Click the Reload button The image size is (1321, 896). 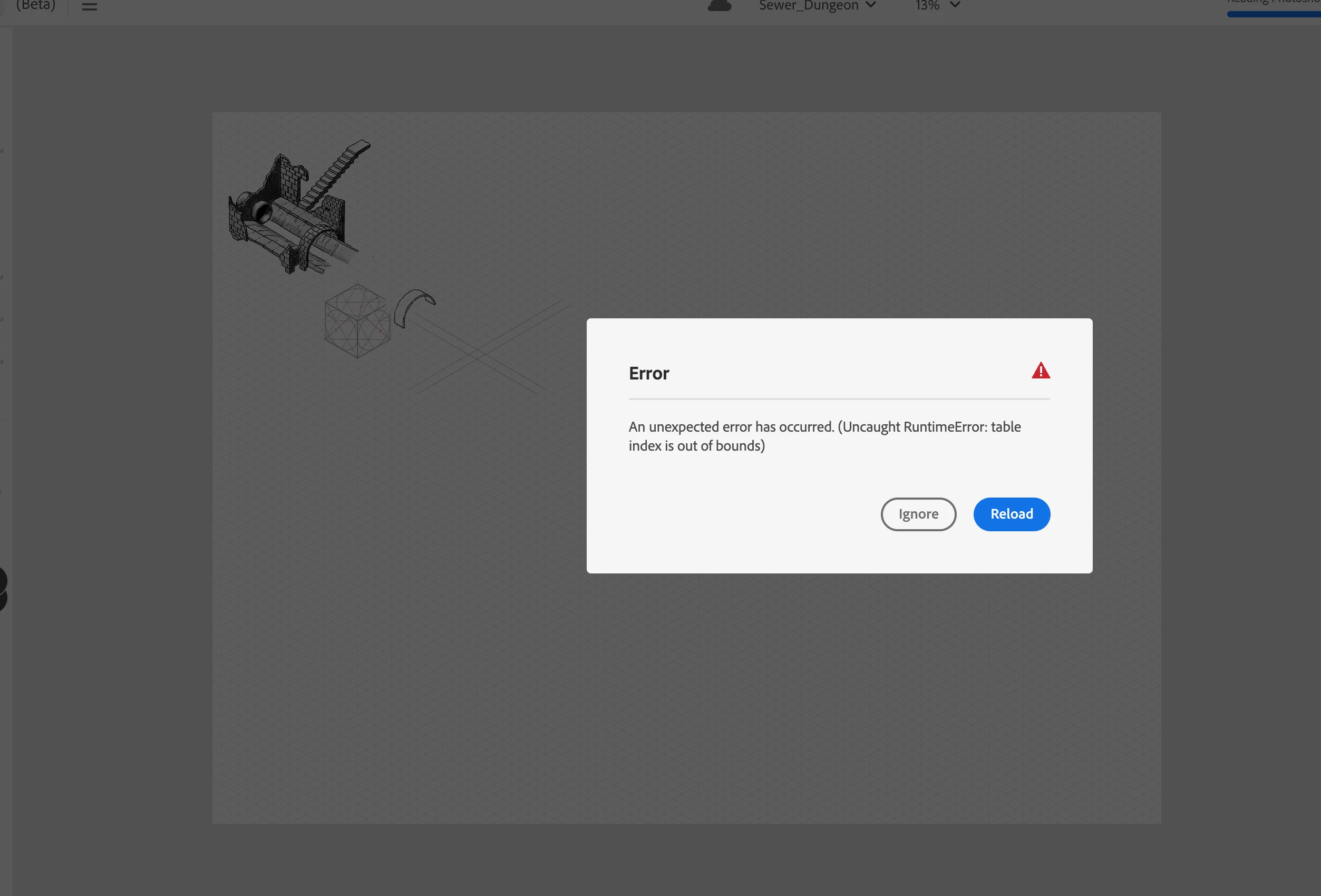click(1011, 514)
